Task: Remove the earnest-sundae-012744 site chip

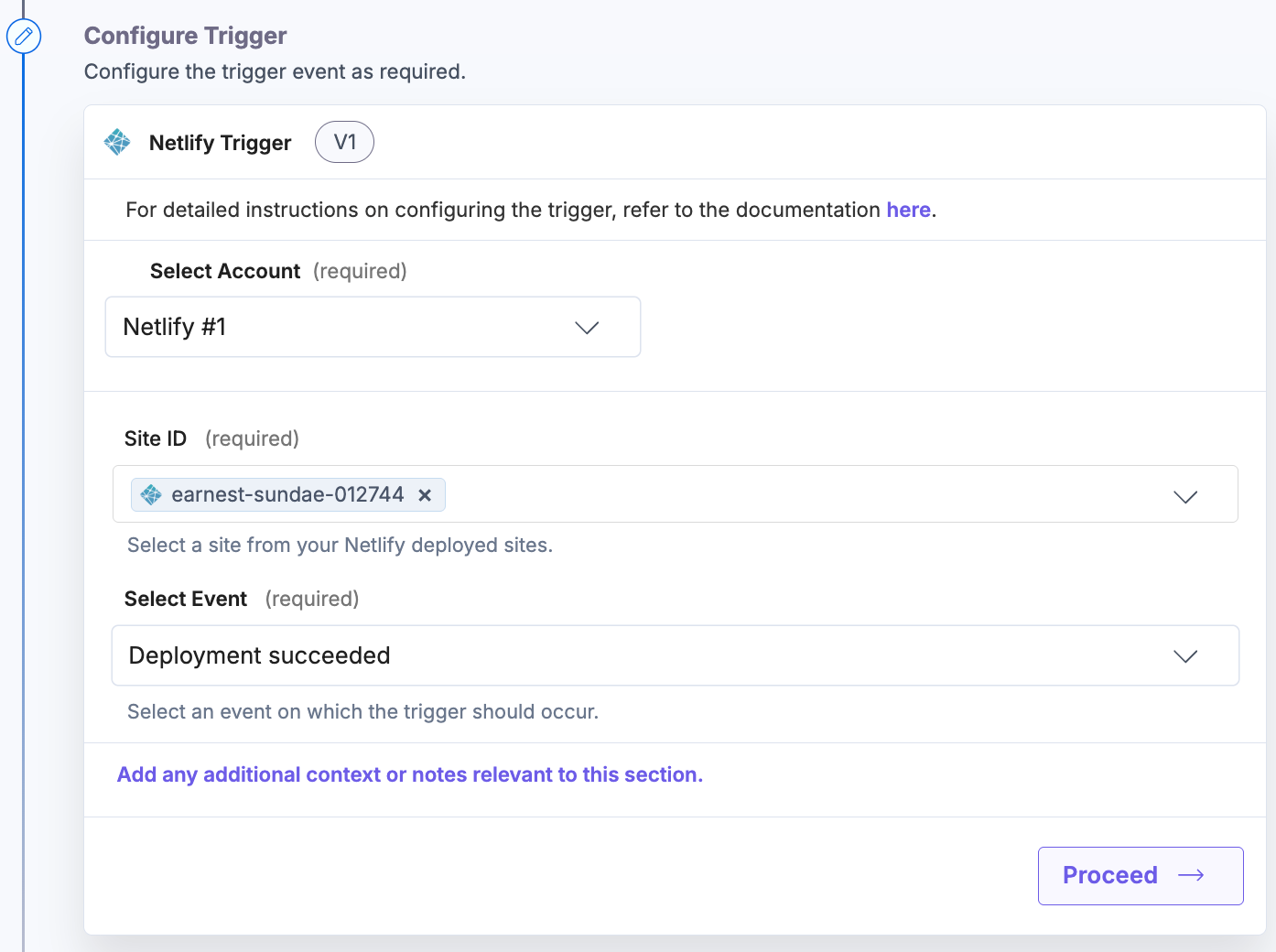Action: pyautogui.click(x=425, y=495)
